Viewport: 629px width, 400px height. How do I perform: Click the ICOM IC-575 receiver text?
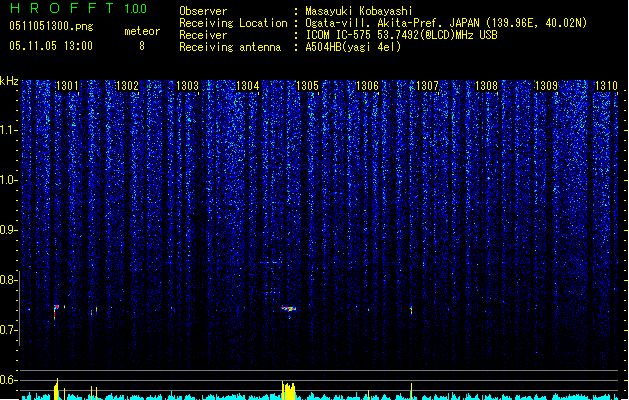pos(402,35)
